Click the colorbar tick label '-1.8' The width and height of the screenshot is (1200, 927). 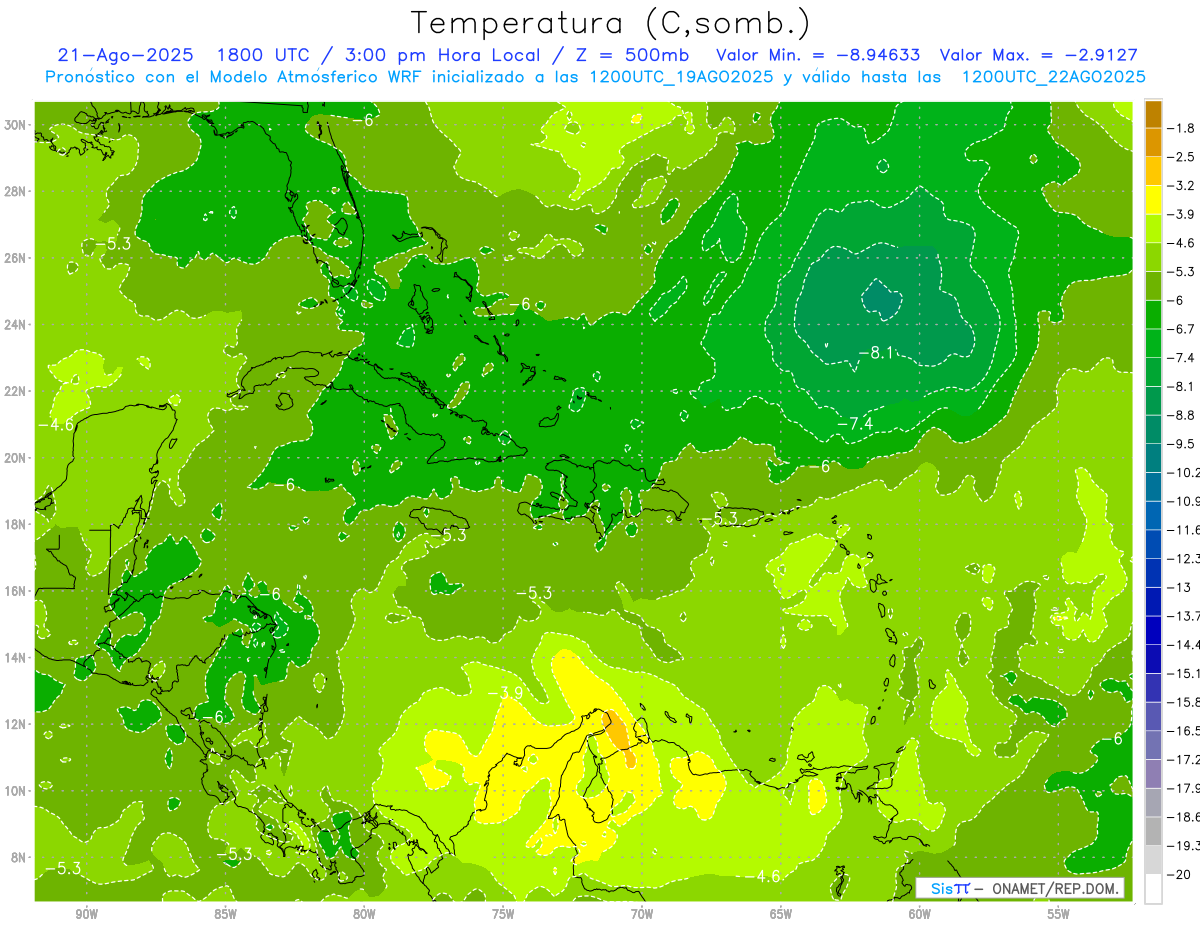tap(1183, 128)
